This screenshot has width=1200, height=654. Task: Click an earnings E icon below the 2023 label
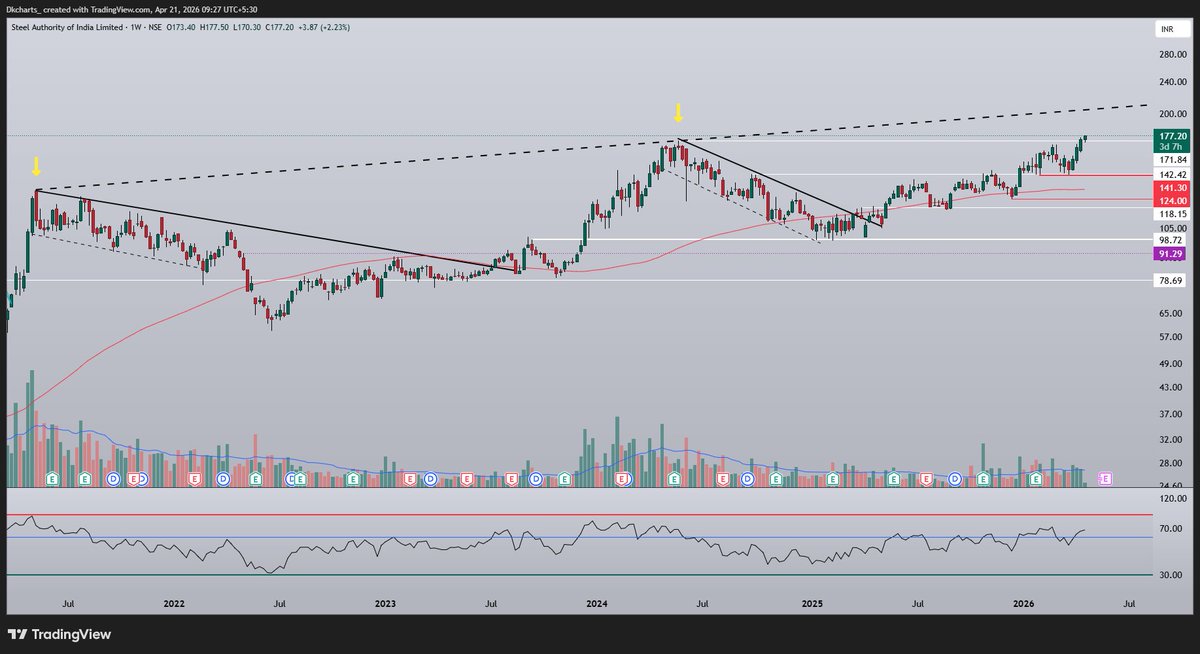[410, 480]
